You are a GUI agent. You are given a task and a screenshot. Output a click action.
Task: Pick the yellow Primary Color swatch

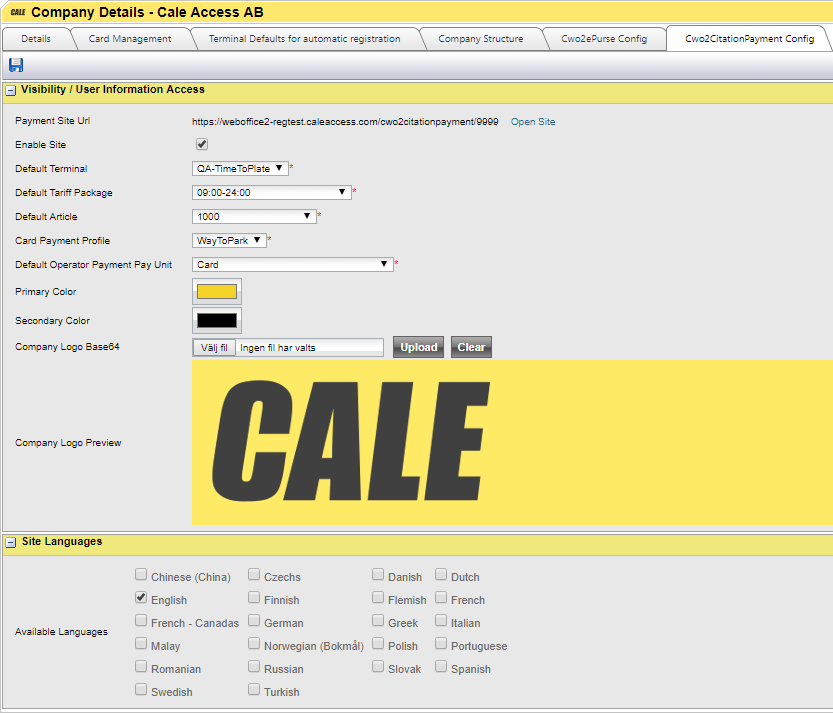217,291
